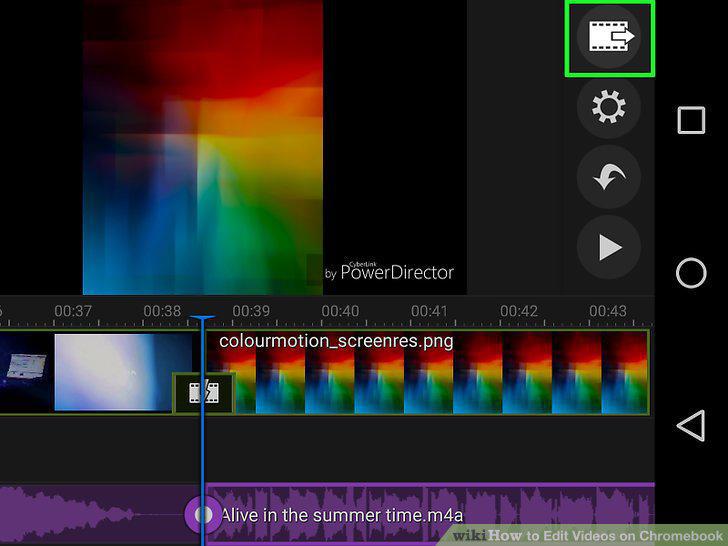
Task: Play the video preview
Action: point(609,247)
